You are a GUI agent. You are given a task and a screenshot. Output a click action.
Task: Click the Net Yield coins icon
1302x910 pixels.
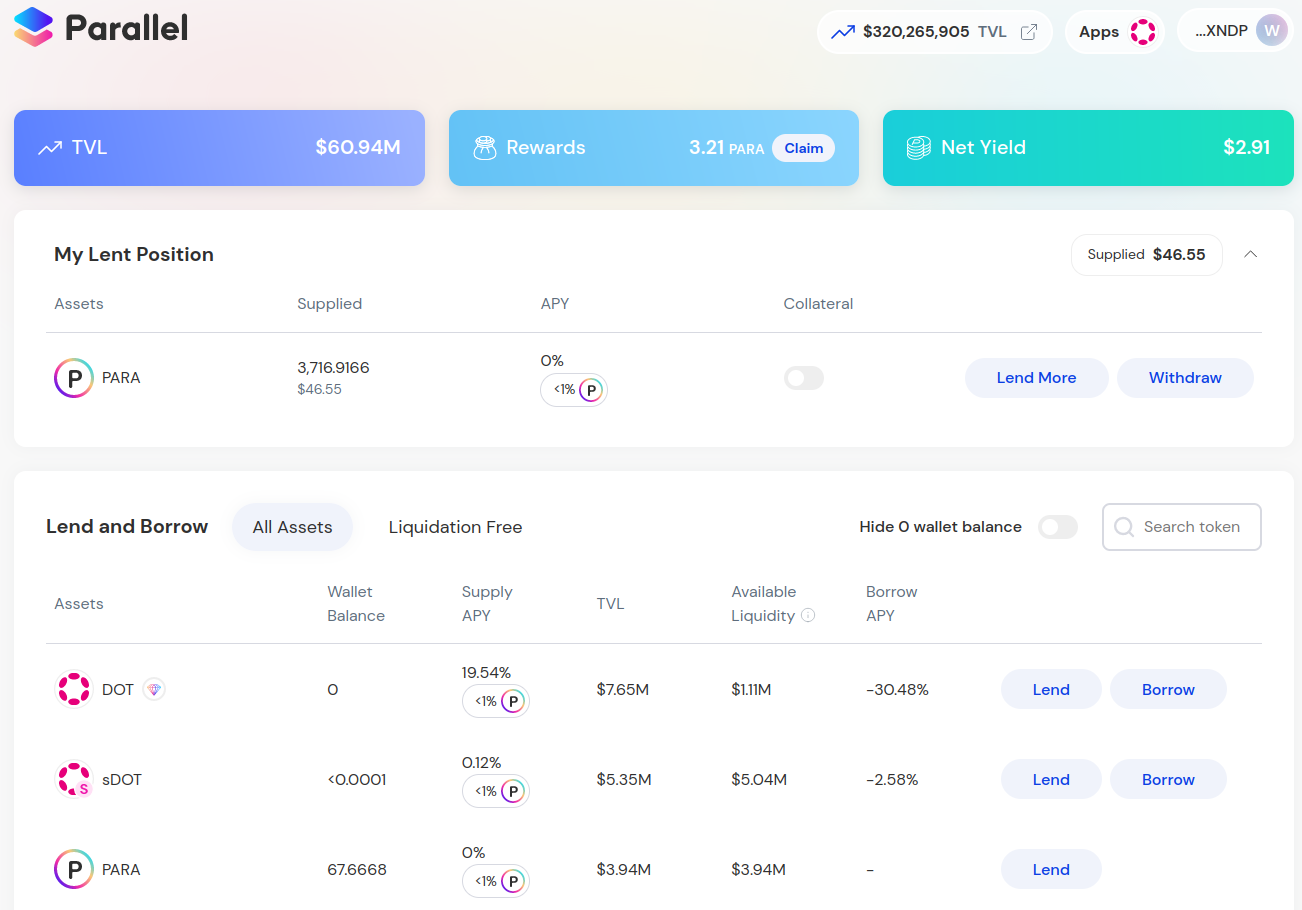click(x=918, y=148)
